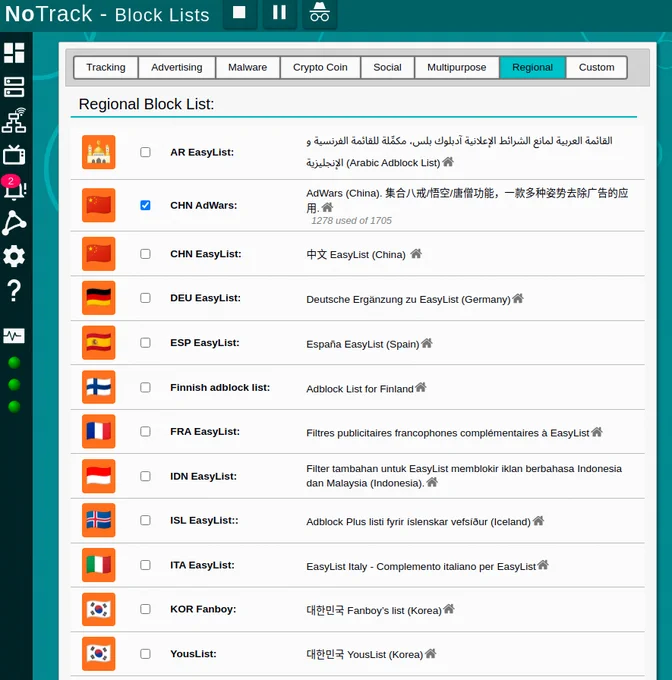Click the 'Regional Block List:' heading
Viewport: 672px width, 680px height.
tap(146, 104)
